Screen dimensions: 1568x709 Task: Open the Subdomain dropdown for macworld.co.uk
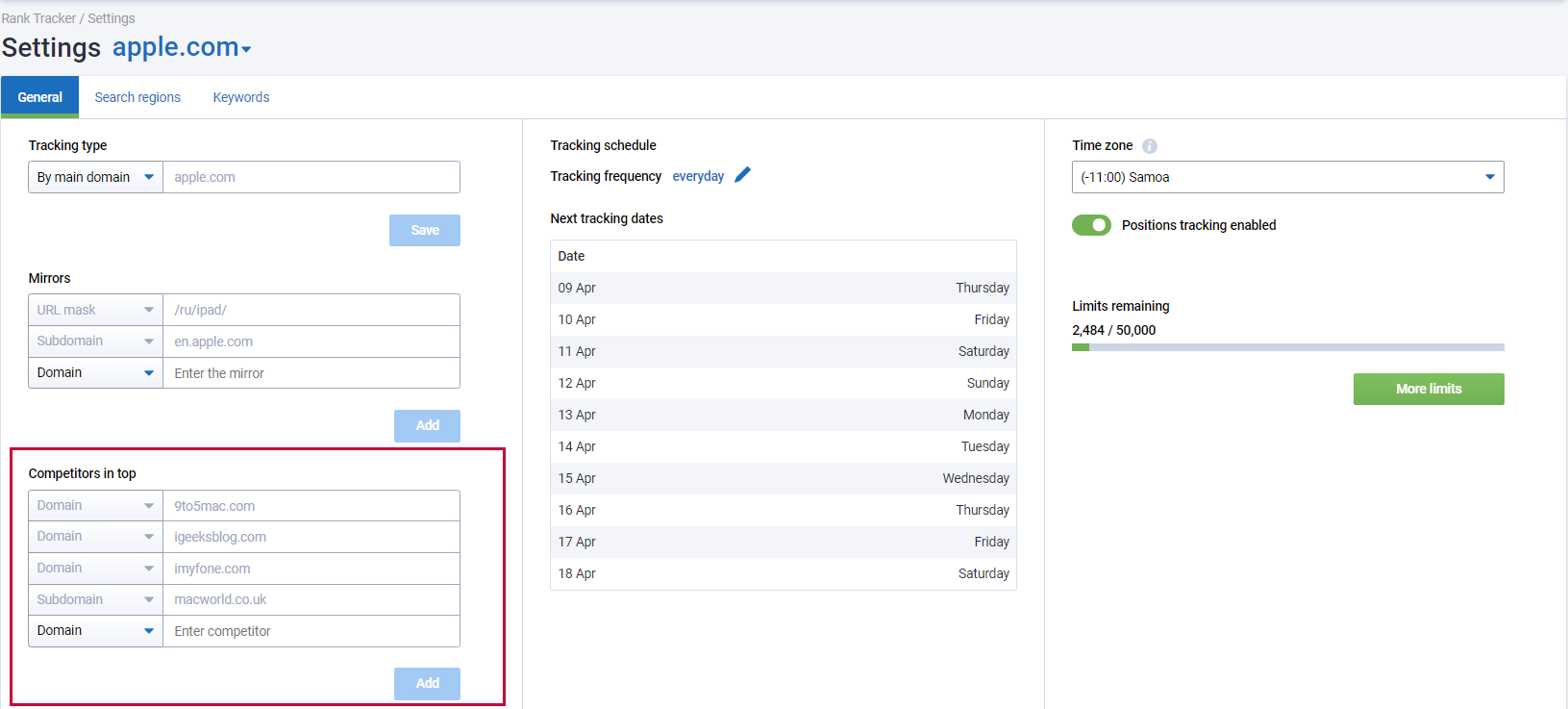(x=96, y=599)
